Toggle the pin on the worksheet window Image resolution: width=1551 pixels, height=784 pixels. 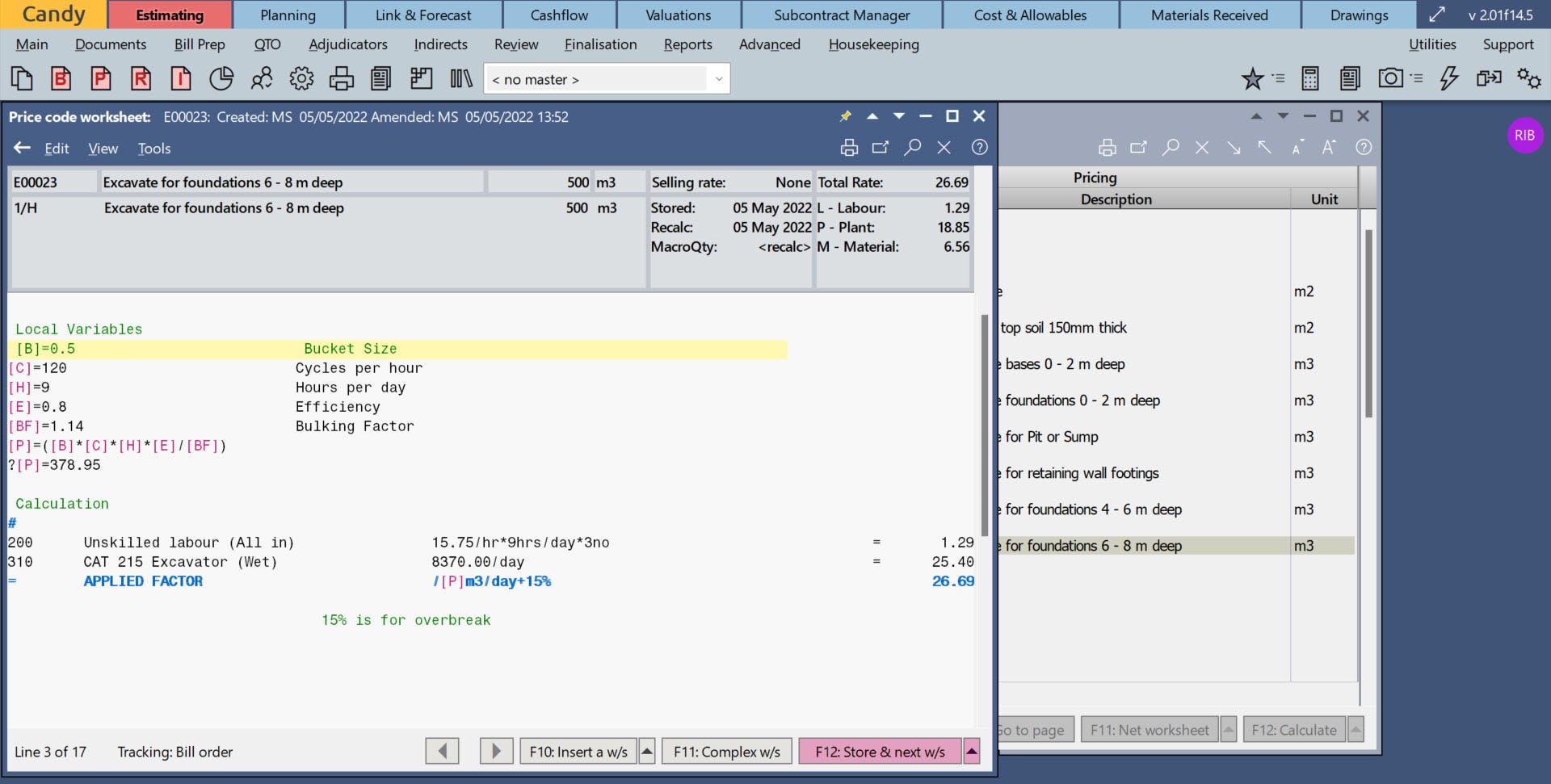point(846,116)
